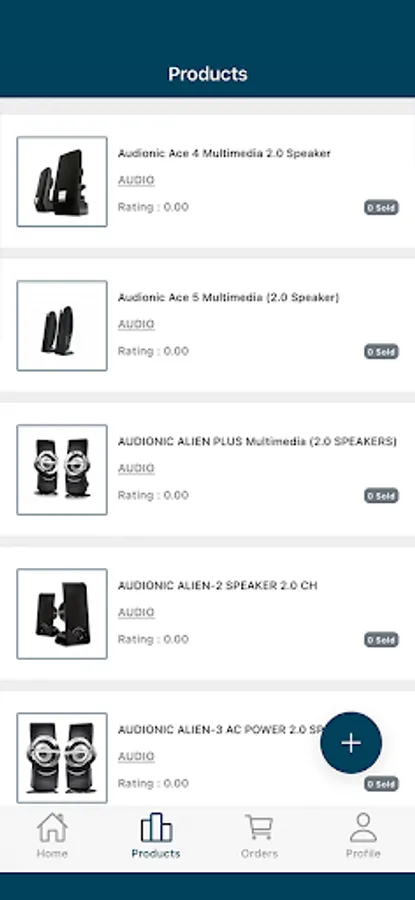Open Audionic Ace 5 speaker thumbnail
Image resolution: width=415 pixels, height=900 pixels.
[62, 325]
